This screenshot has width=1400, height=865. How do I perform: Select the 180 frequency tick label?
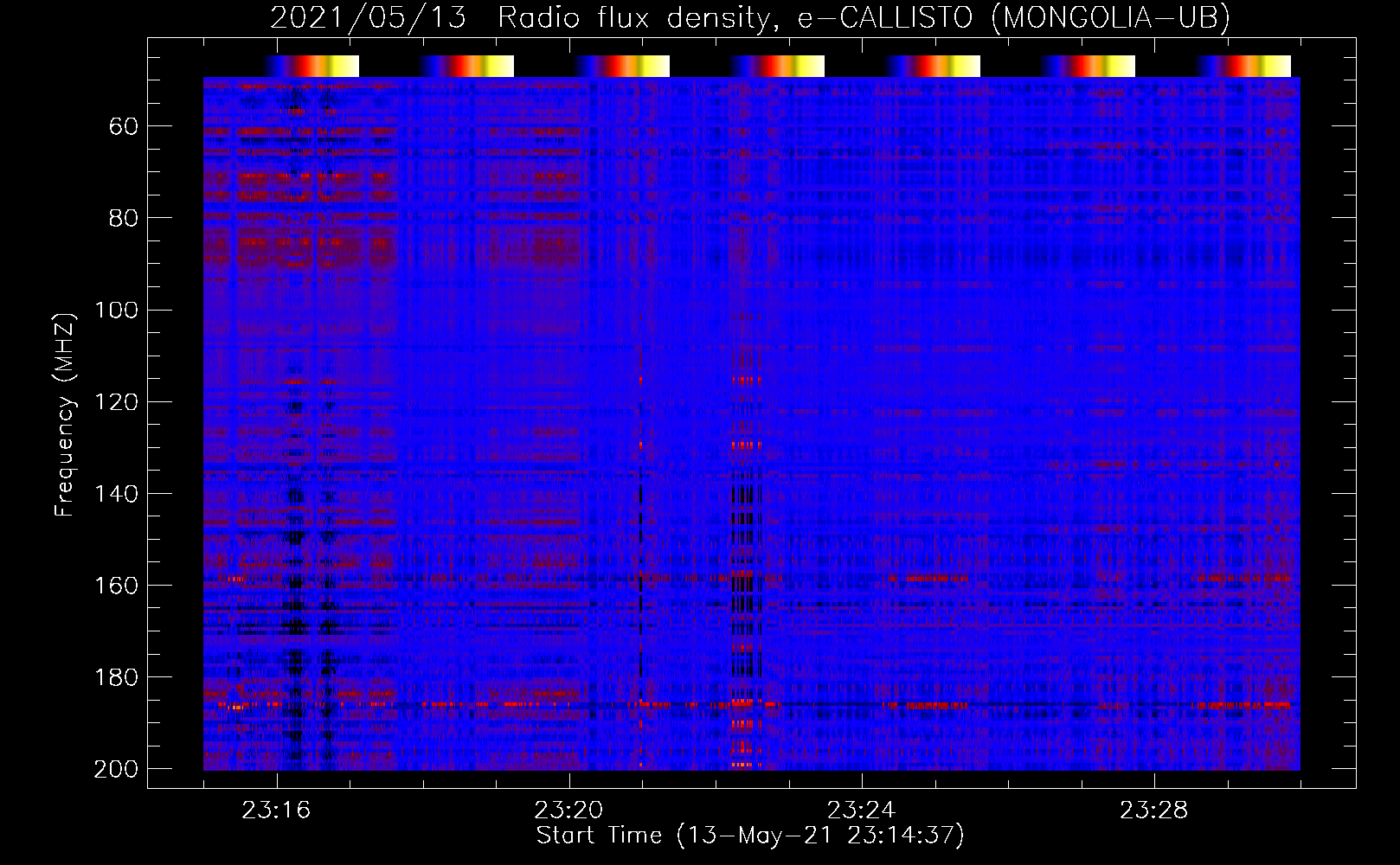[116, 677]
